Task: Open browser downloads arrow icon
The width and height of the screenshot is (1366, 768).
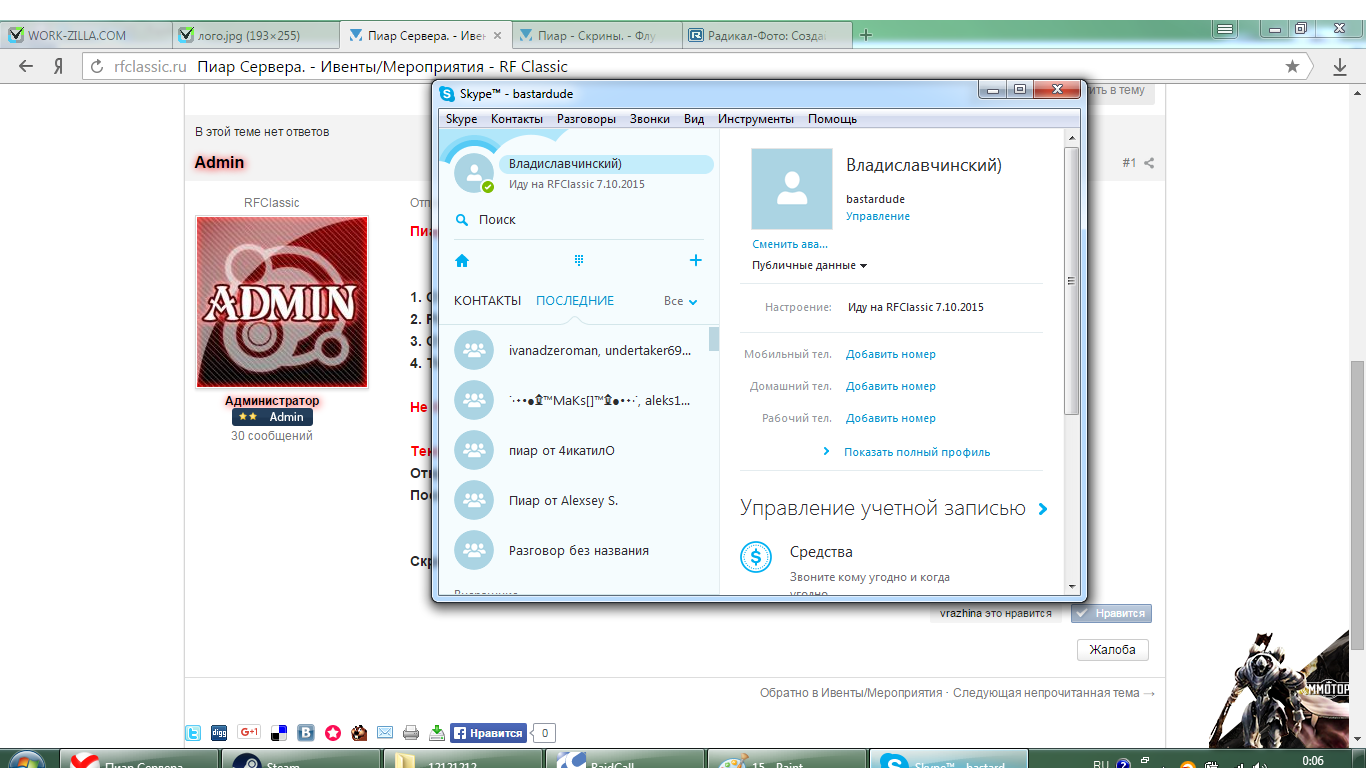Action: tap(1340, 67)
